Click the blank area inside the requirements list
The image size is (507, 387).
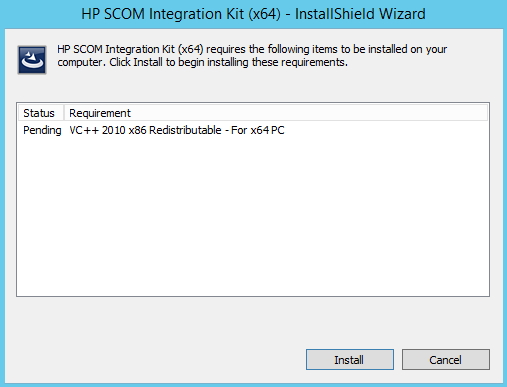[253, 217]
